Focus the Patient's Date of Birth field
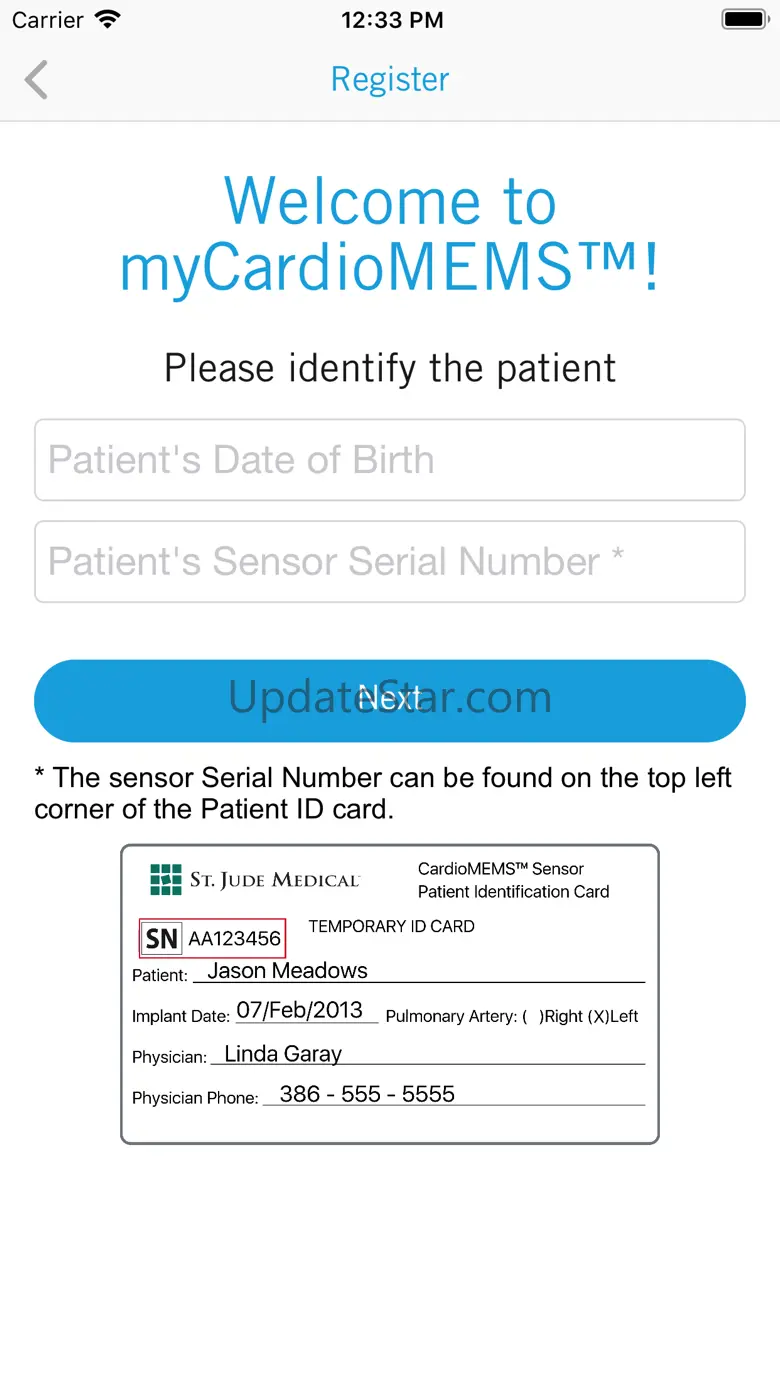 coord(390,460)
